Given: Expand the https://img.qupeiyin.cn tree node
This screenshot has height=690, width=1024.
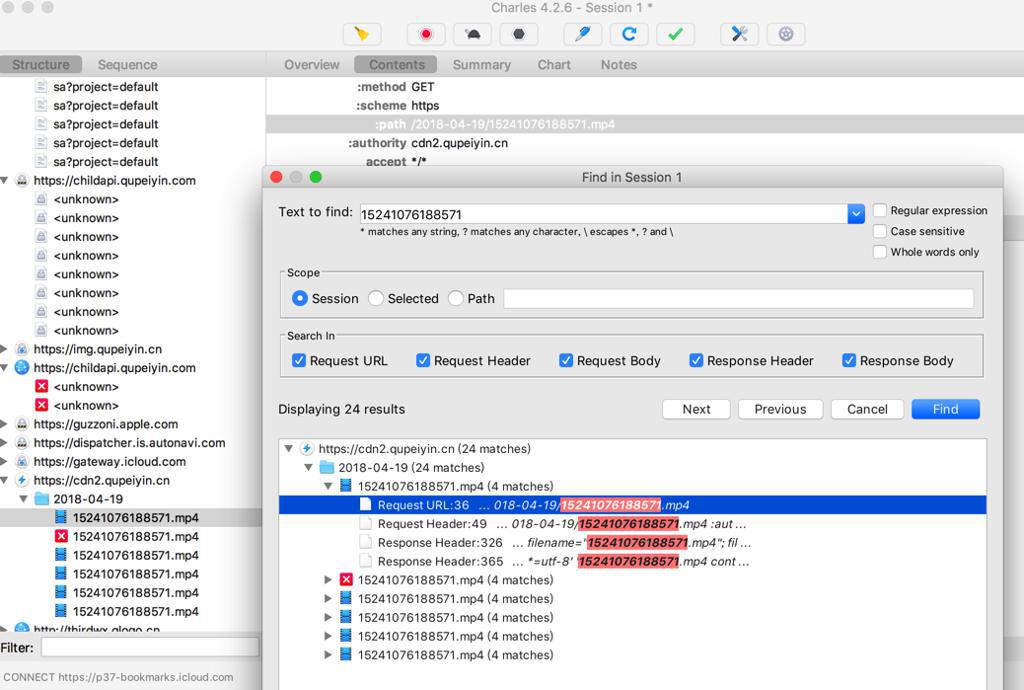Looking at the screenshot, I should click(4, 349).
